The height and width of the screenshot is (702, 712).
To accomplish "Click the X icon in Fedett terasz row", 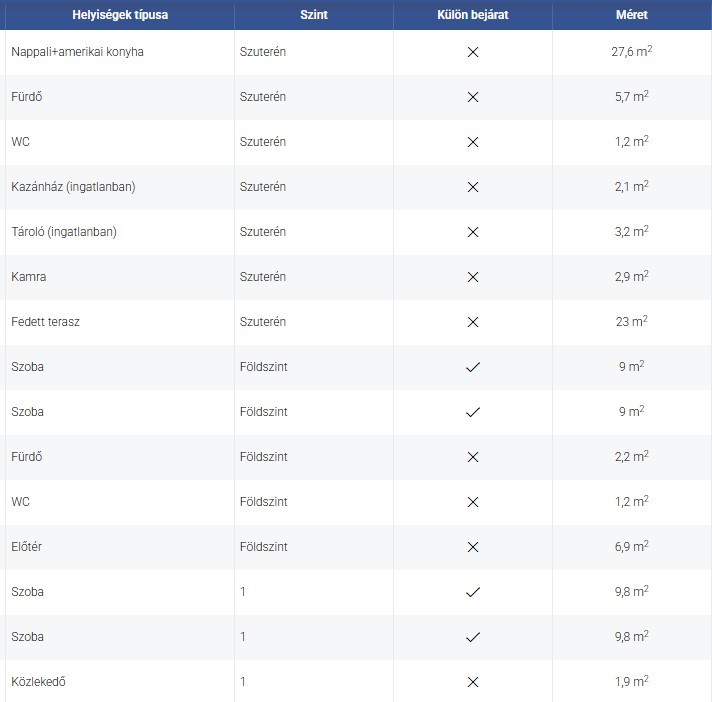I will point(473,322).
